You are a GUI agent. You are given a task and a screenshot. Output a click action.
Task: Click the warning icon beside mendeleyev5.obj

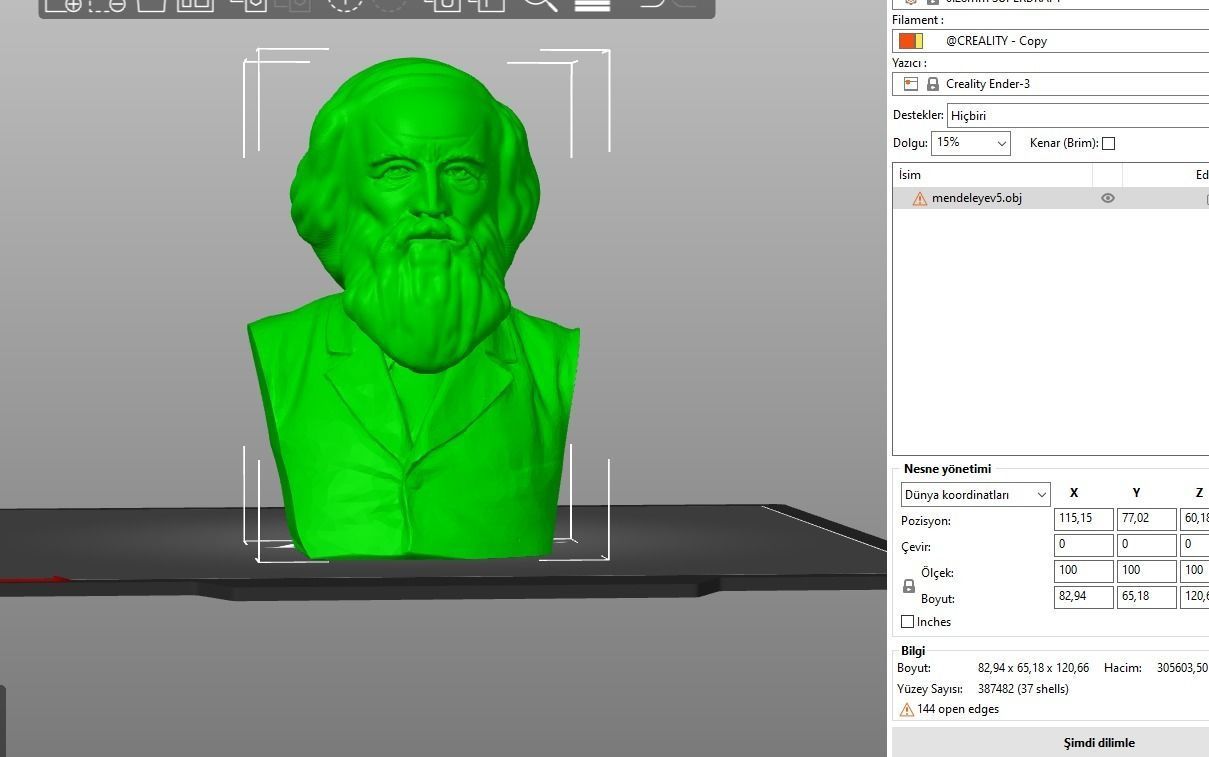coord(920,198)
